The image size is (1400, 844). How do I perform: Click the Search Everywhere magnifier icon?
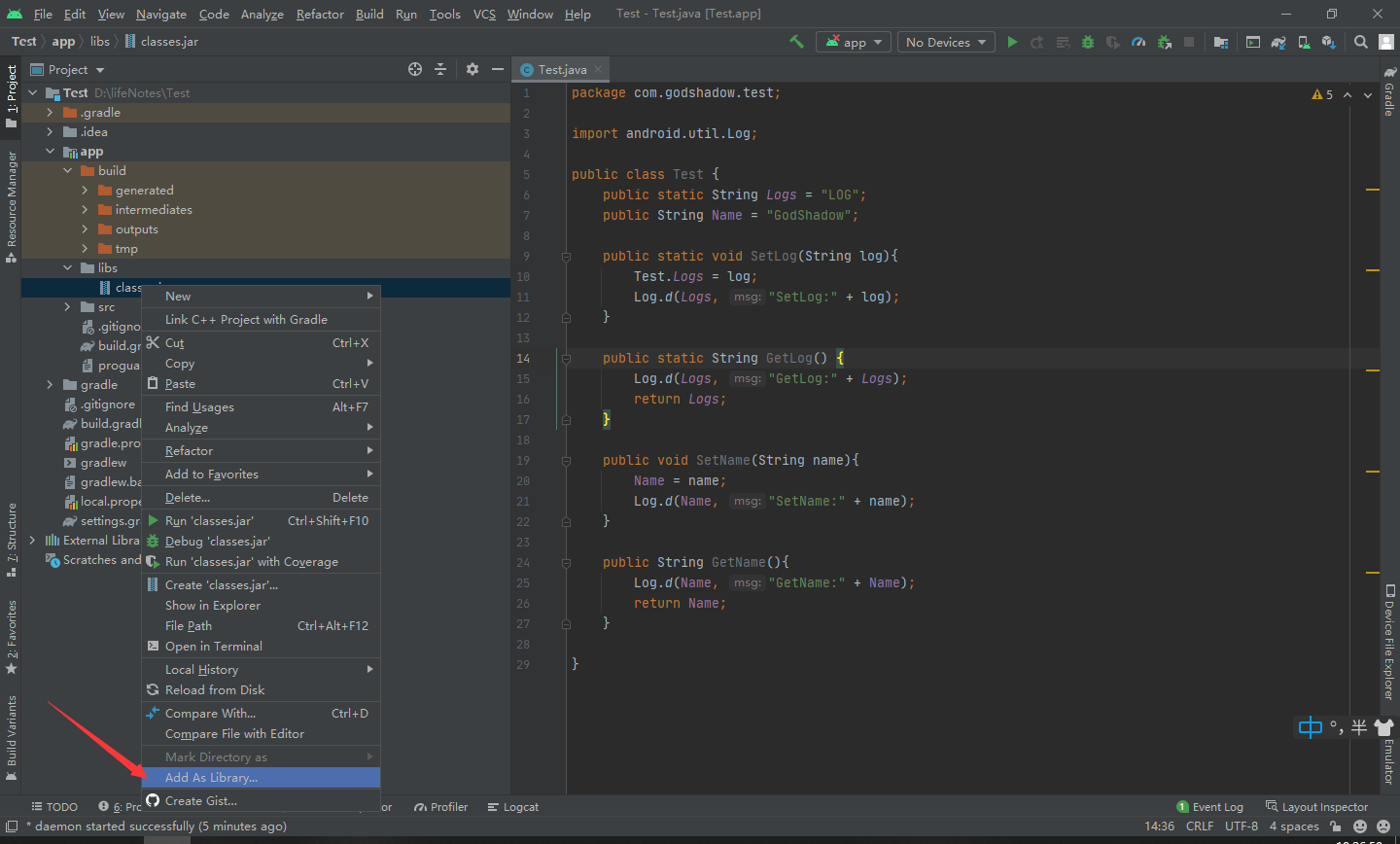1361,42
